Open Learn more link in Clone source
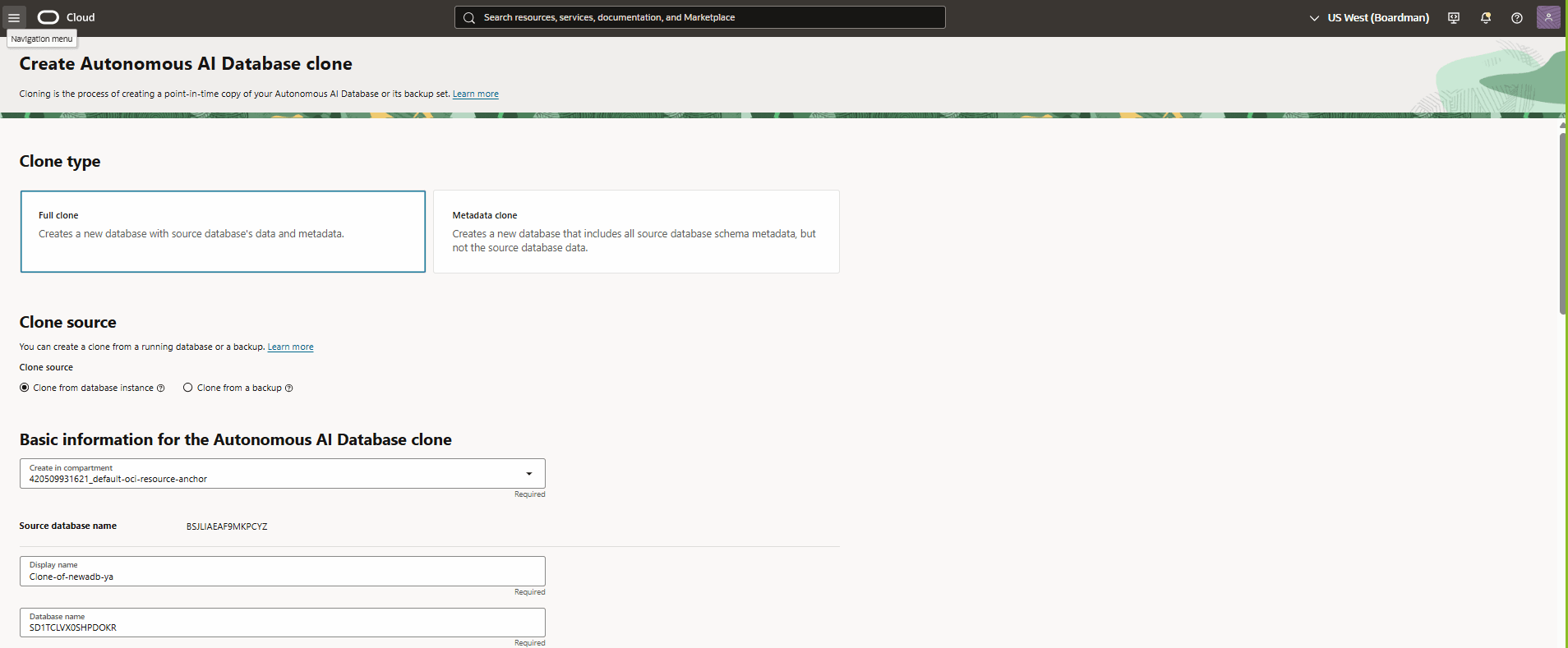The width and height of the screenshot is (1568, 648). coord(291,347)
